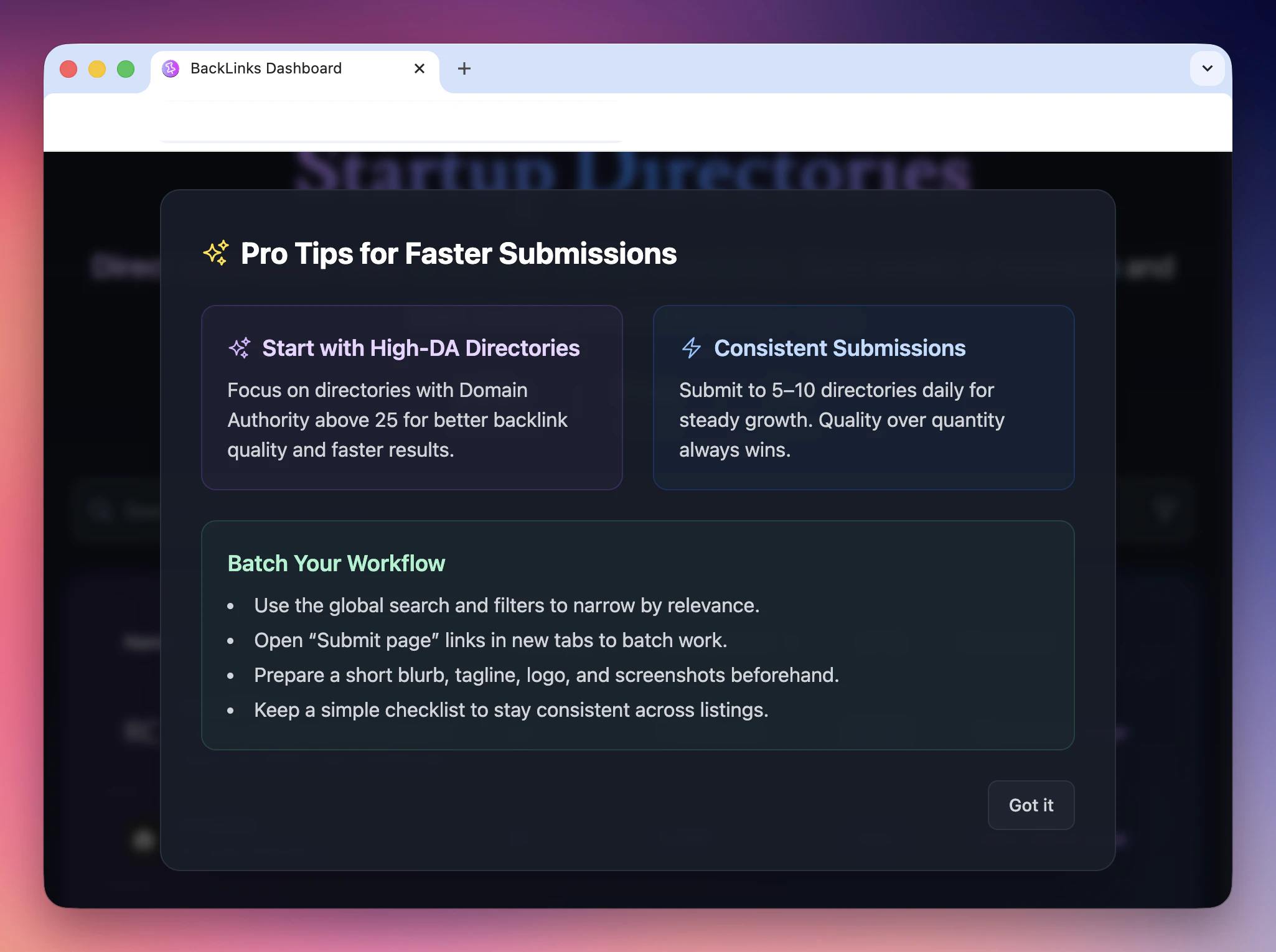Close the BackLinks Dashboard tab
This screenshot has height=952, width=1276.
click(x=420, y=68)
